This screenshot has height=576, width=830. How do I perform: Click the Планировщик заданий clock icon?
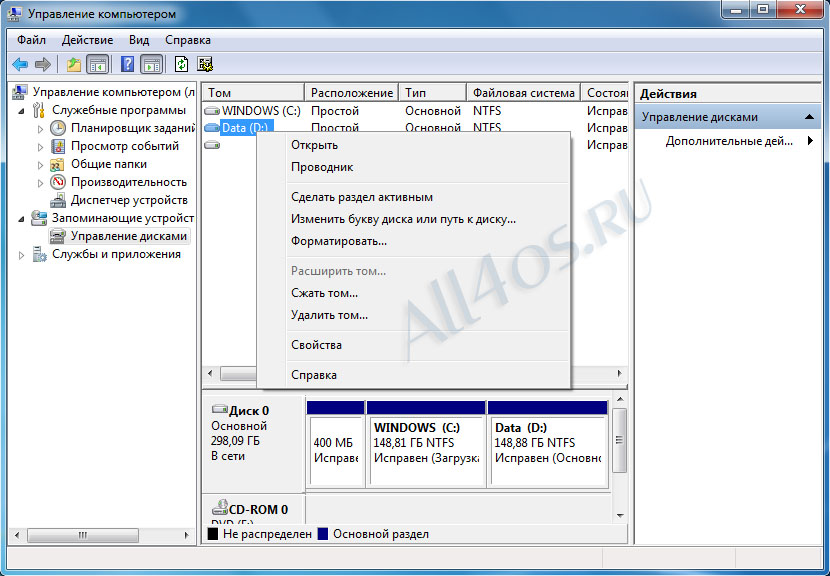pos(58,128)
